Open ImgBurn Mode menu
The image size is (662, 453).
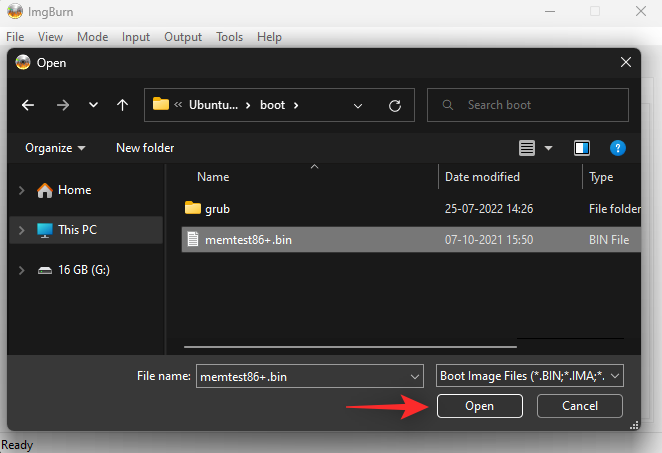point(92,37)
